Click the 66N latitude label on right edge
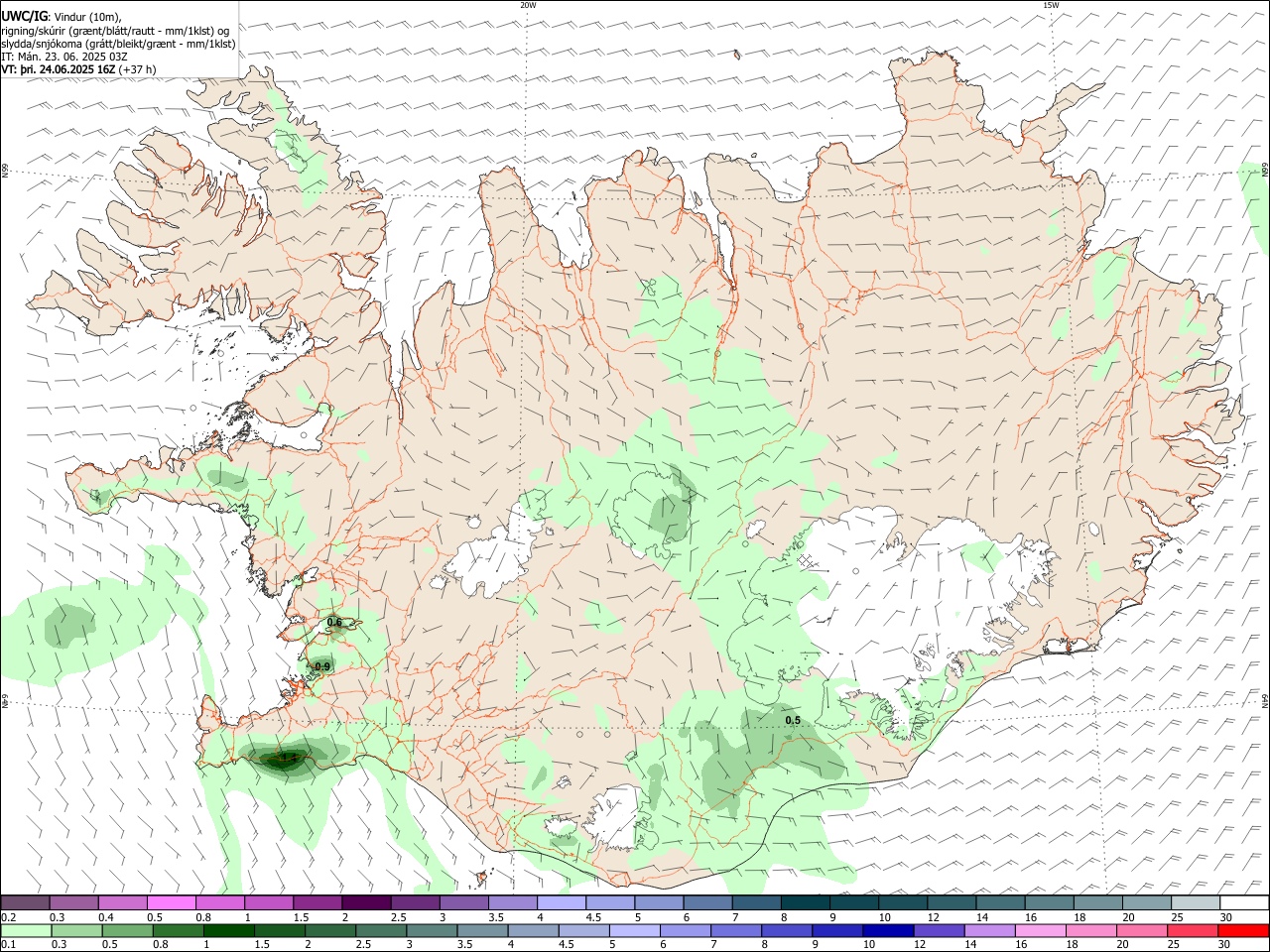 click(1265, 172)
